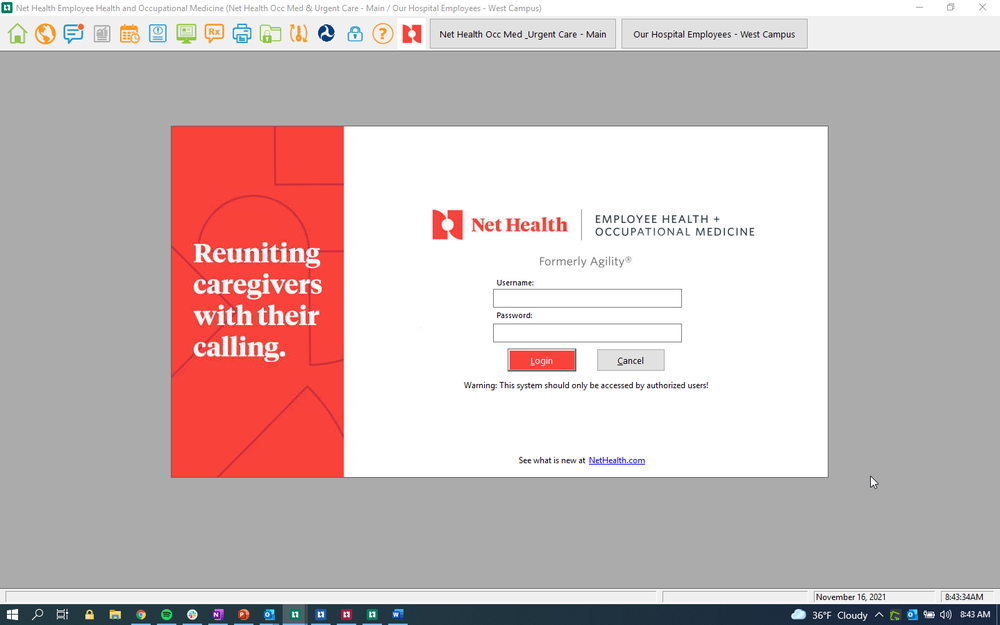Open the 36°F Cloudy weather widget

(829, 615)
